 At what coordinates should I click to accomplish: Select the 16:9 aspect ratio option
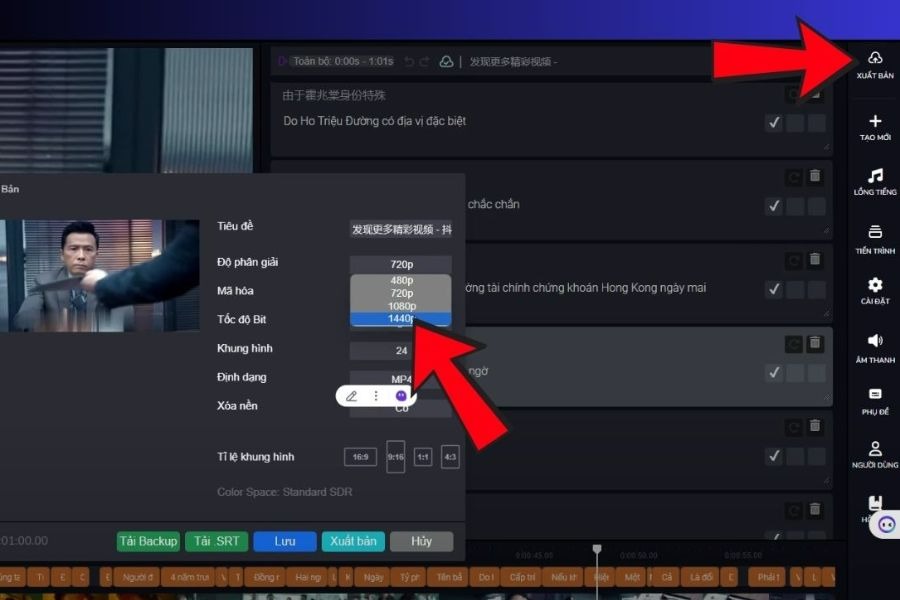[360, 457]
